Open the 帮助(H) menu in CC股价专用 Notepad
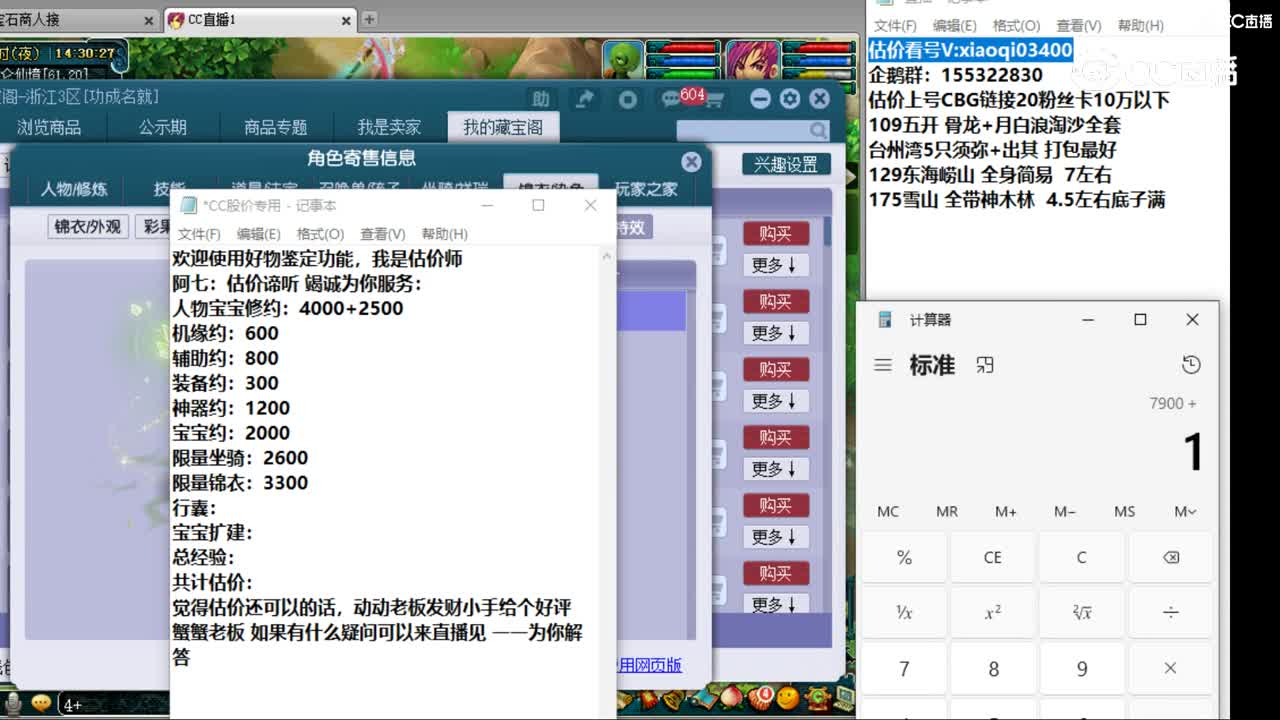Screen dimensions: 1280x720 [x=444, y=234]
